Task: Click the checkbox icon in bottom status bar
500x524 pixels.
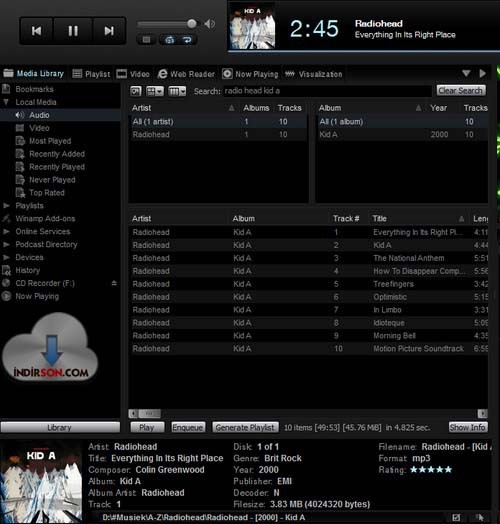Action: point(456,518)
